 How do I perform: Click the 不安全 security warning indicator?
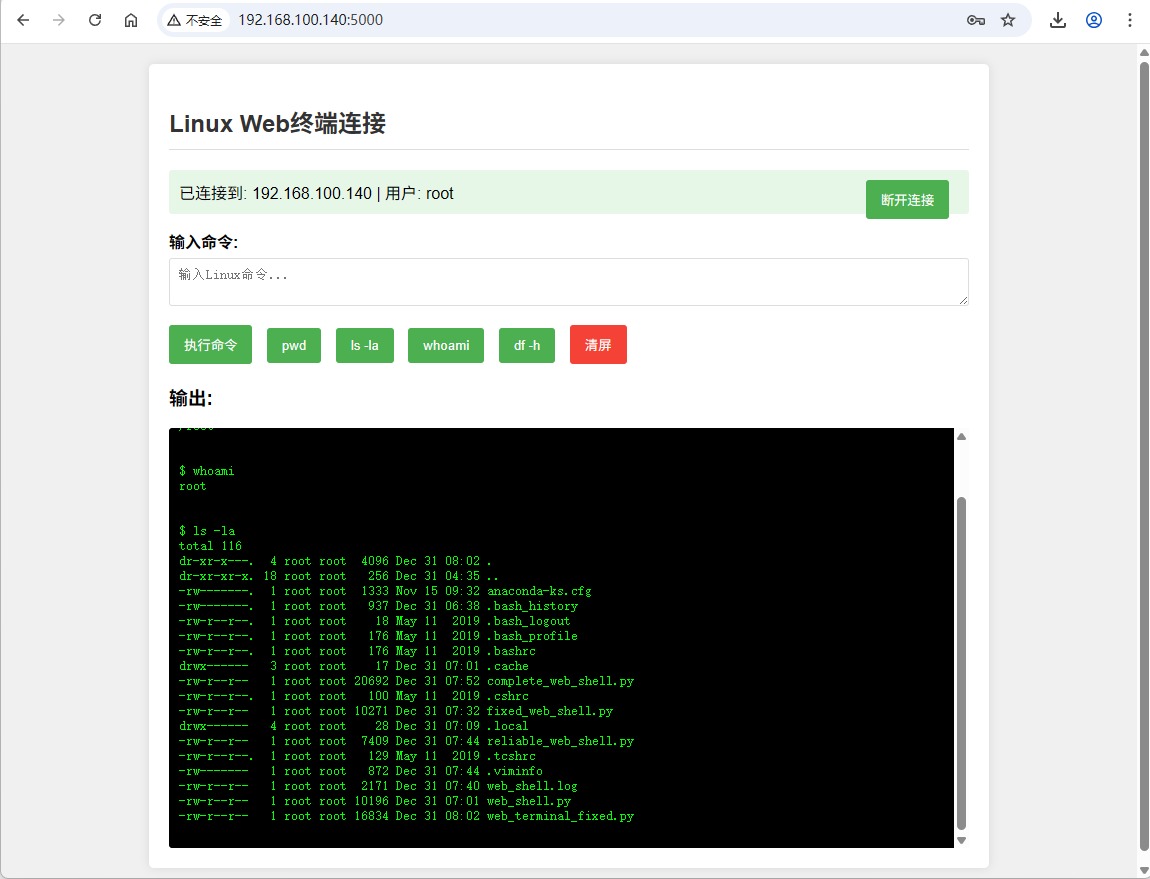coord(194,20)
